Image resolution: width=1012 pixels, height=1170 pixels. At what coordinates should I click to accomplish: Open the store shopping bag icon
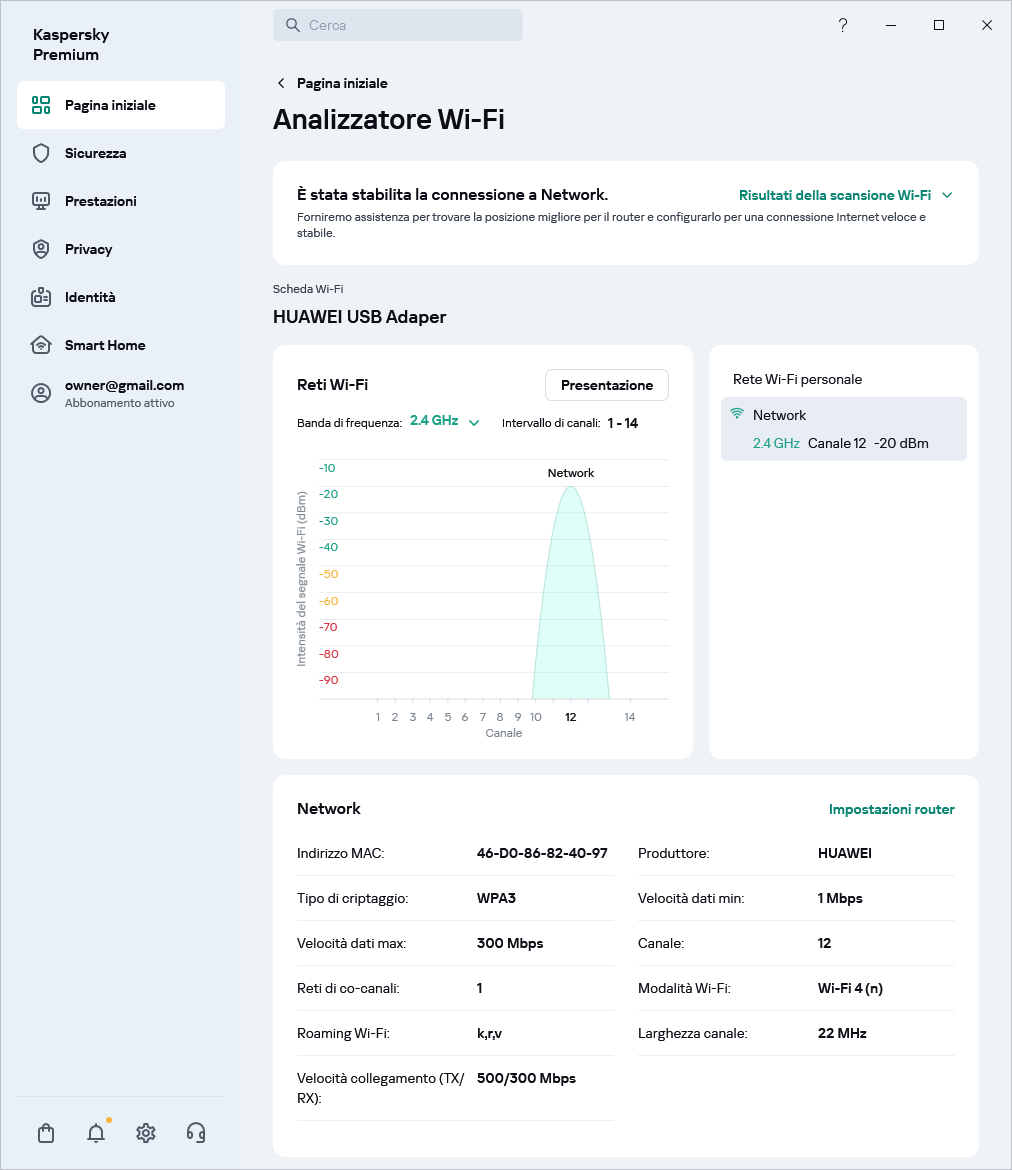[x=46, y=1133]
